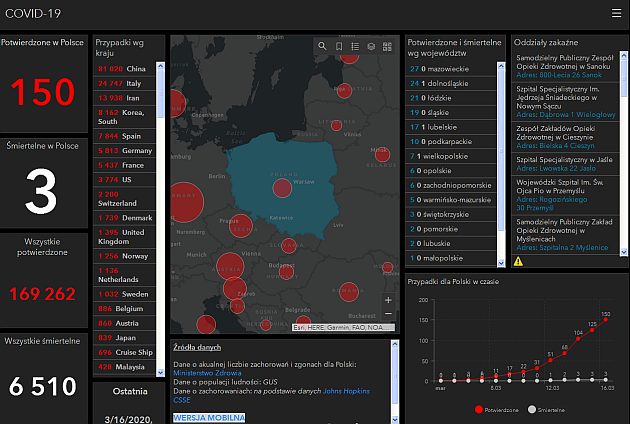Select Cruise Ship row
This screenshot has height=424, width=630.
click(124, 352)
